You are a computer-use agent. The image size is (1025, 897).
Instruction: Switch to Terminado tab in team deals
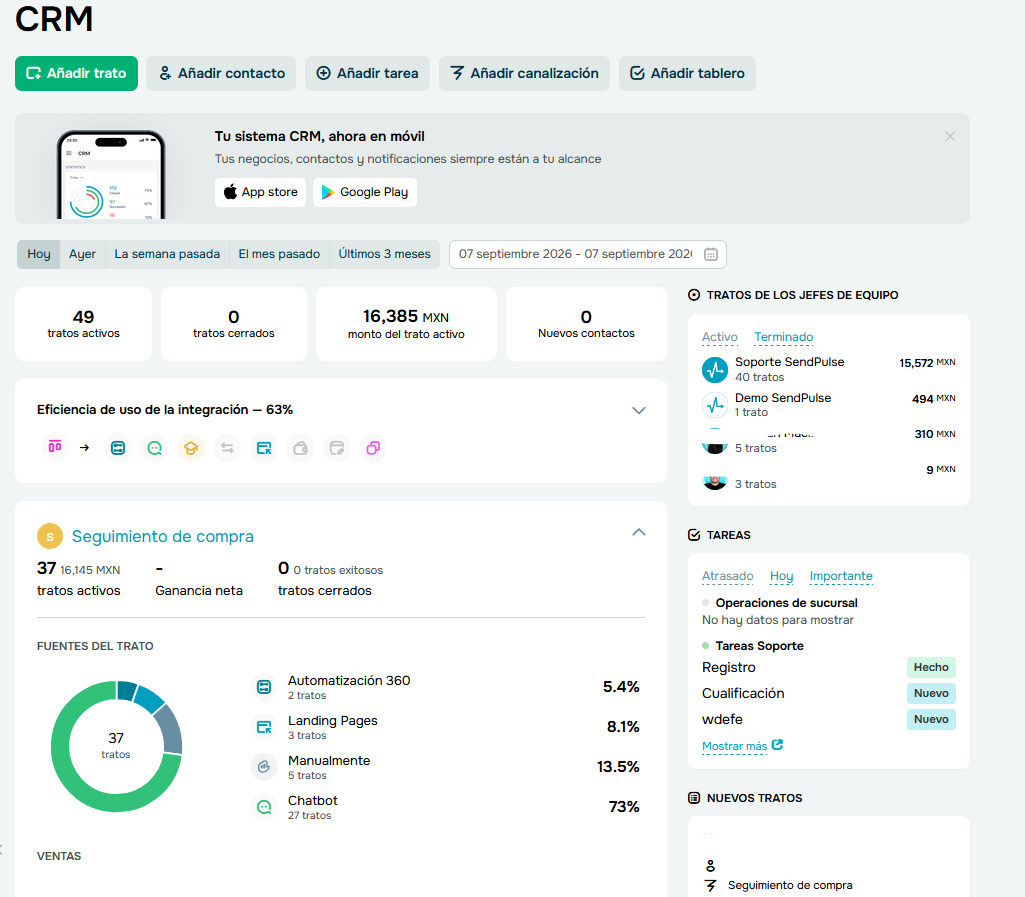tap(784, 337)
